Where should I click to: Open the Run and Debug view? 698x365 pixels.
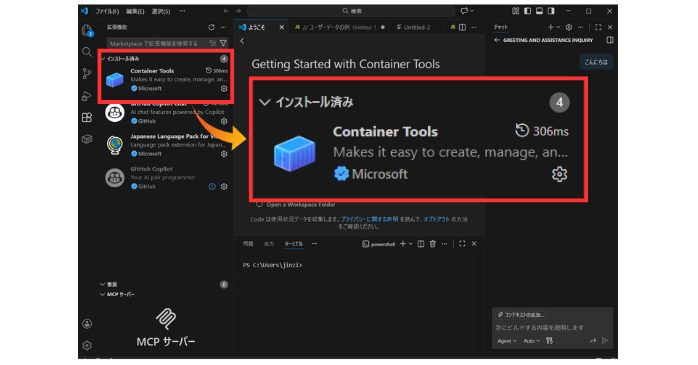click(x=87, y=96)
